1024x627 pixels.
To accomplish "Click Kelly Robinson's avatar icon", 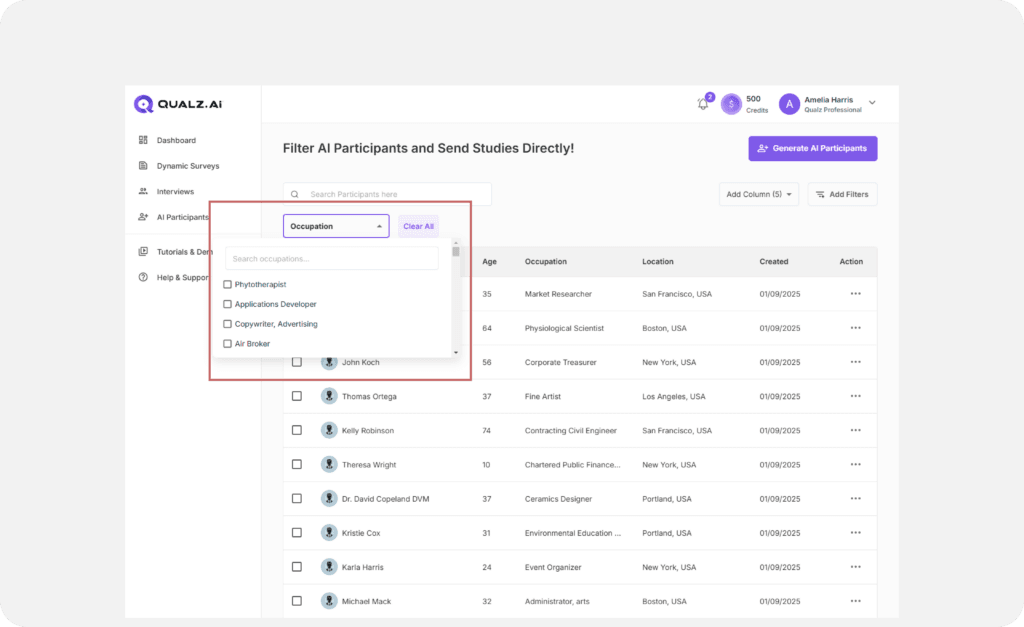I will 329,430.
